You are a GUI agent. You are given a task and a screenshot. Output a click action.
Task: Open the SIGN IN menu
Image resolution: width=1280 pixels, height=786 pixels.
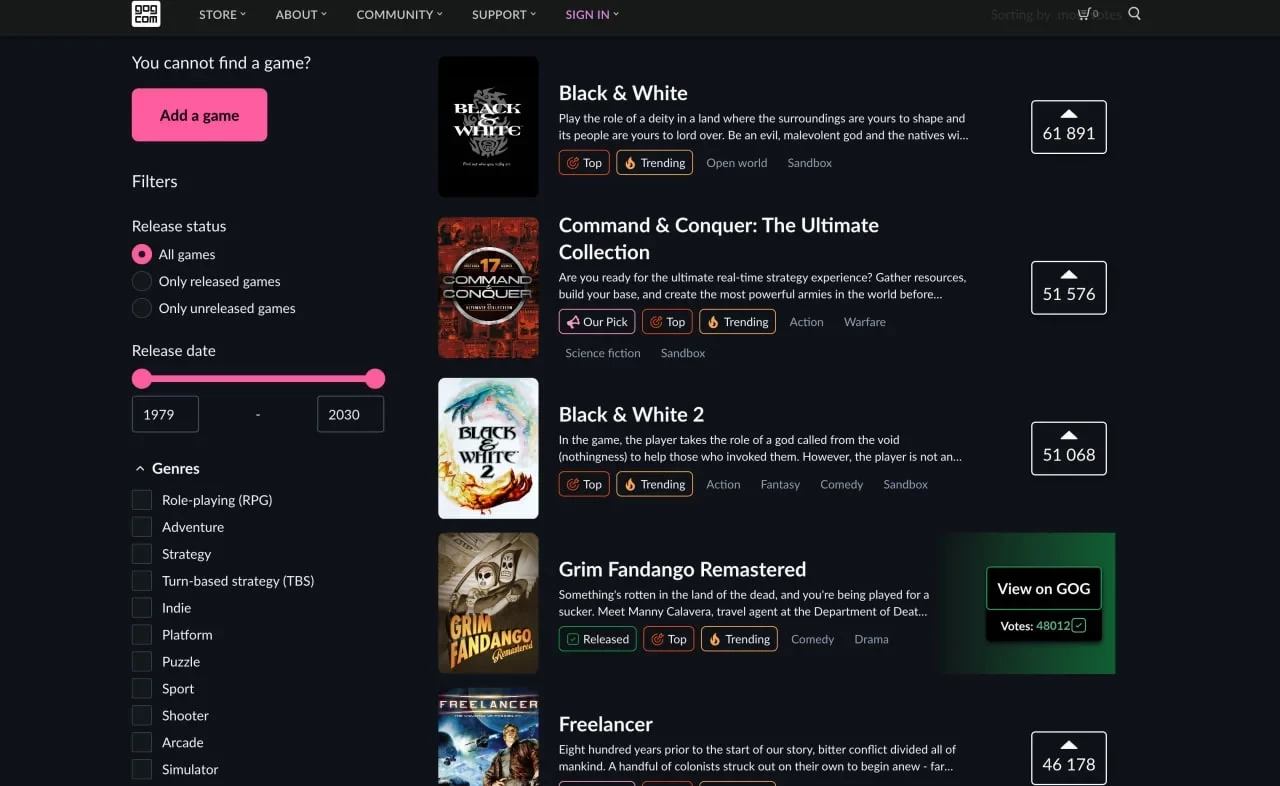[x=591, y=14]
